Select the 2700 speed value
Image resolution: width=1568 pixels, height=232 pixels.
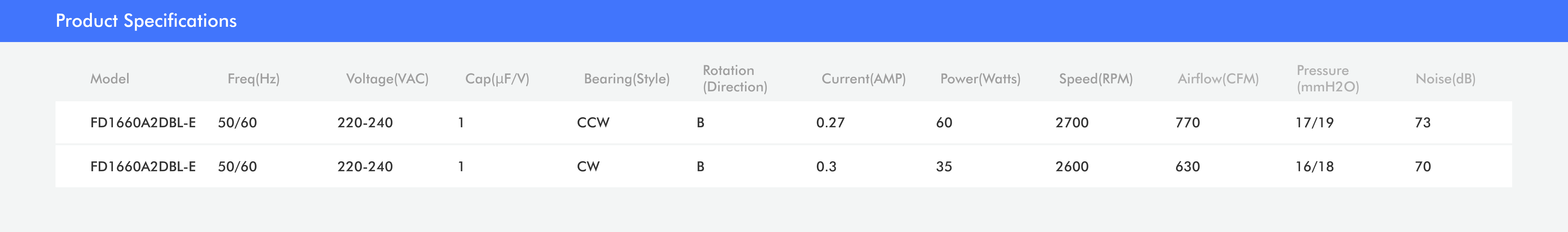tap(1072, 123)
